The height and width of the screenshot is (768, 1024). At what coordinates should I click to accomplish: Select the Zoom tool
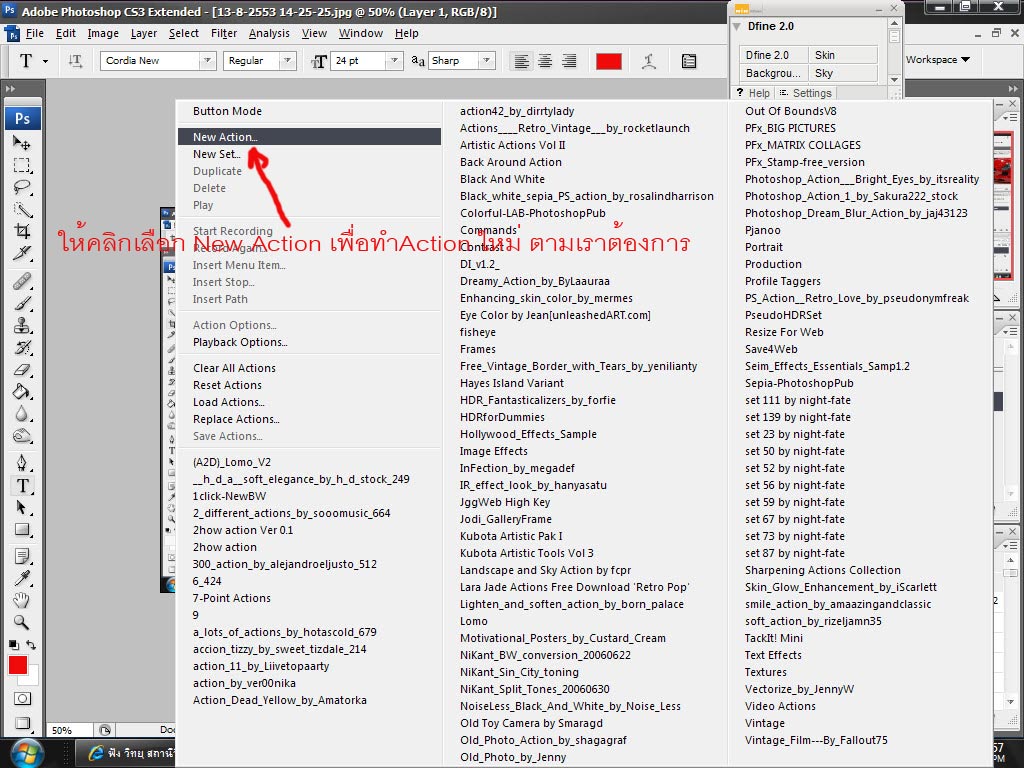[x=22, y=622]
